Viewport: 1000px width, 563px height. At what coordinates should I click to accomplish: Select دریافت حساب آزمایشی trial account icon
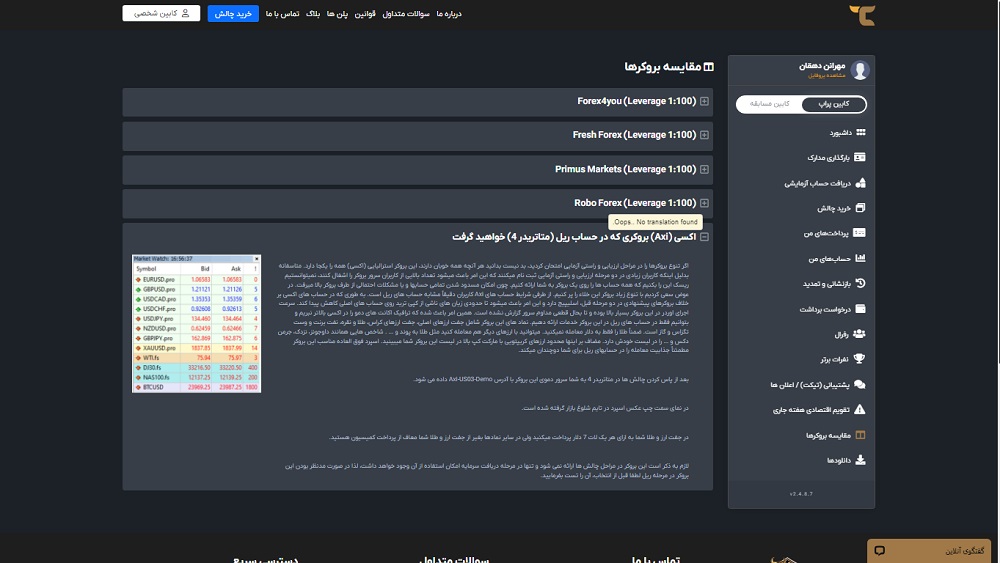click(x=860, y=183)
